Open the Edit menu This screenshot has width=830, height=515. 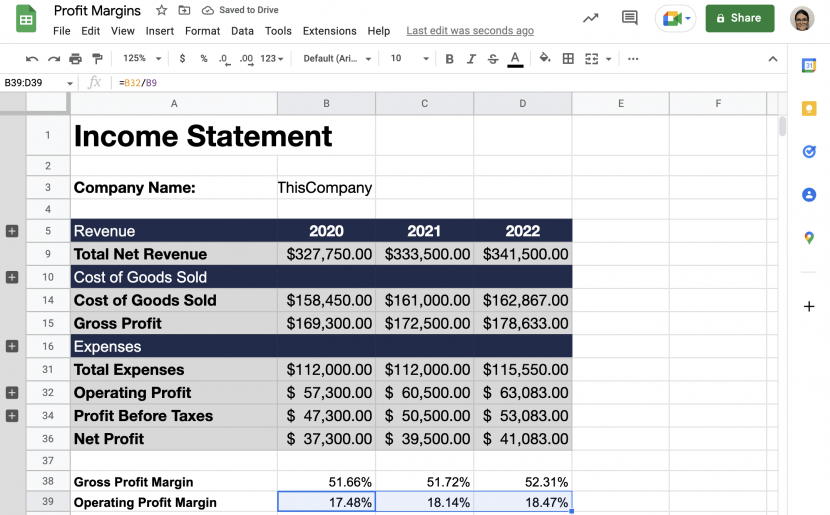coord(91,31)
